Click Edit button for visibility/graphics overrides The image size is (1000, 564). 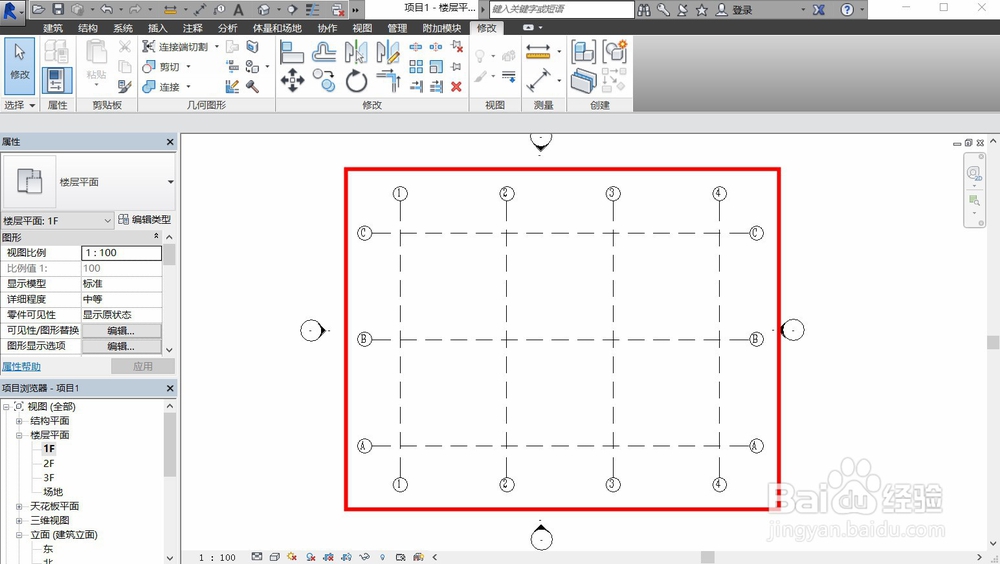tap(121, 330)
